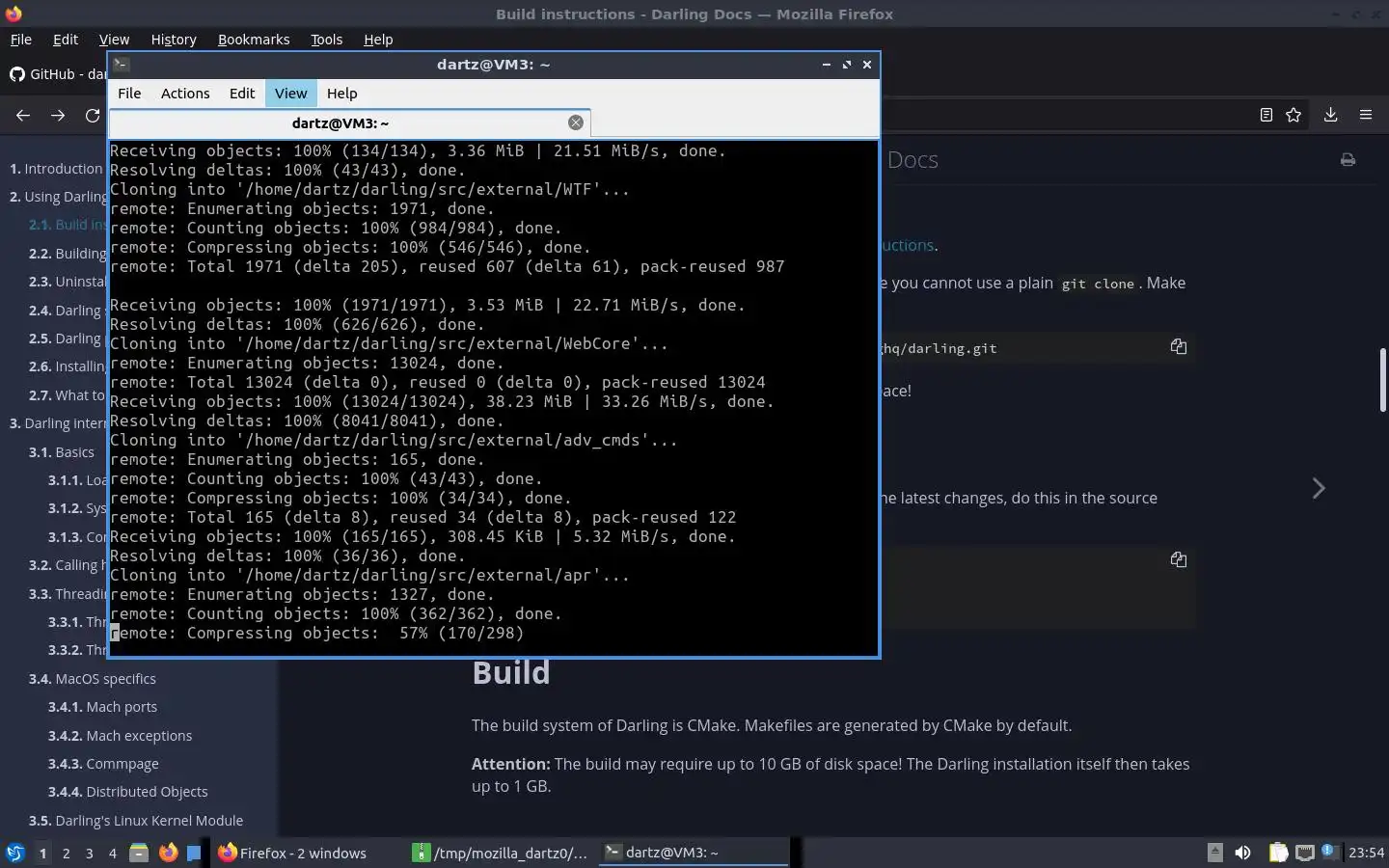Reload the page in Firefox
This screenshot has height=868, width=1389.
coord(93,115)
